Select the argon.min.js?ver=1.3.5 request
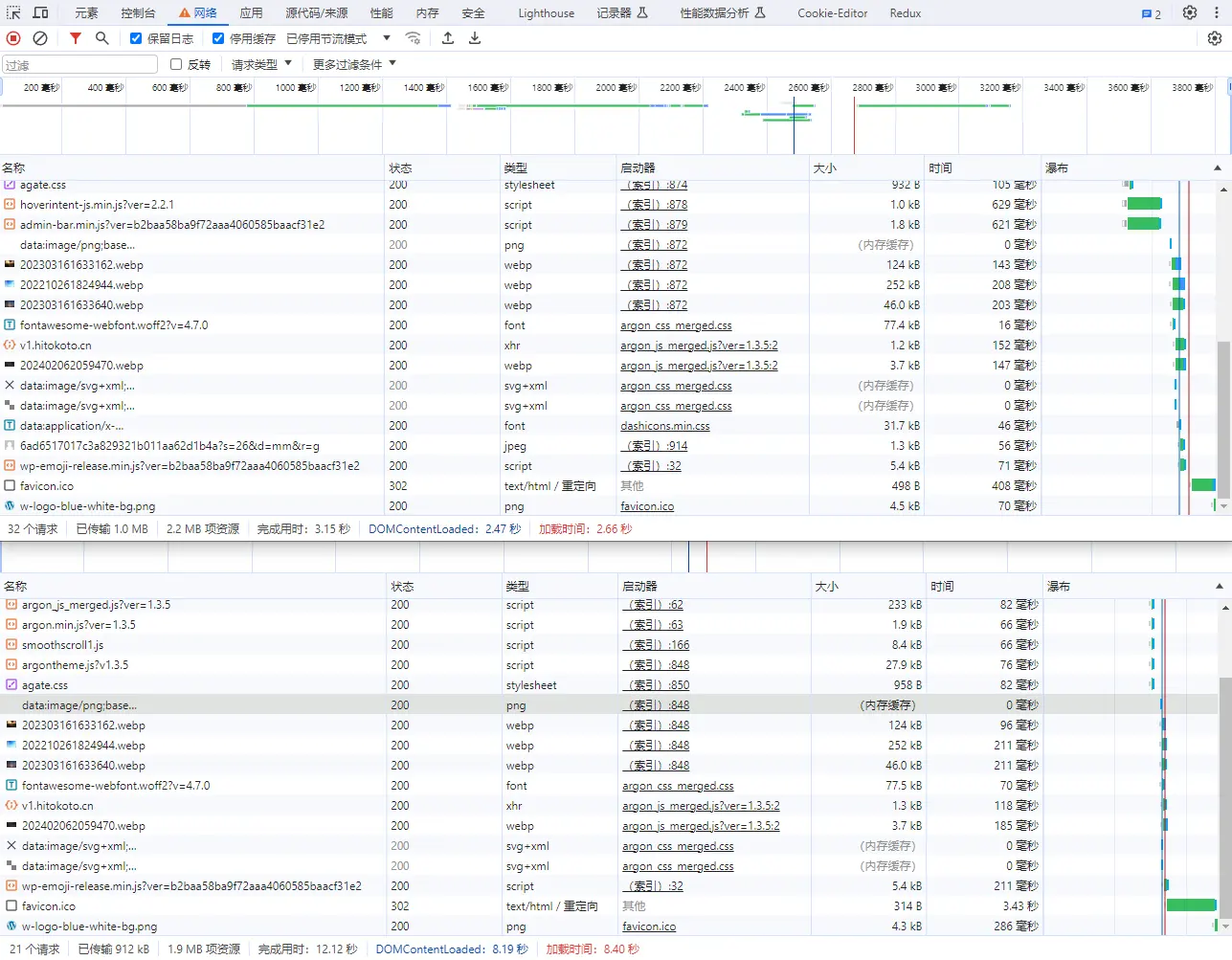The image size is (1232, 960). pos(78,625)
